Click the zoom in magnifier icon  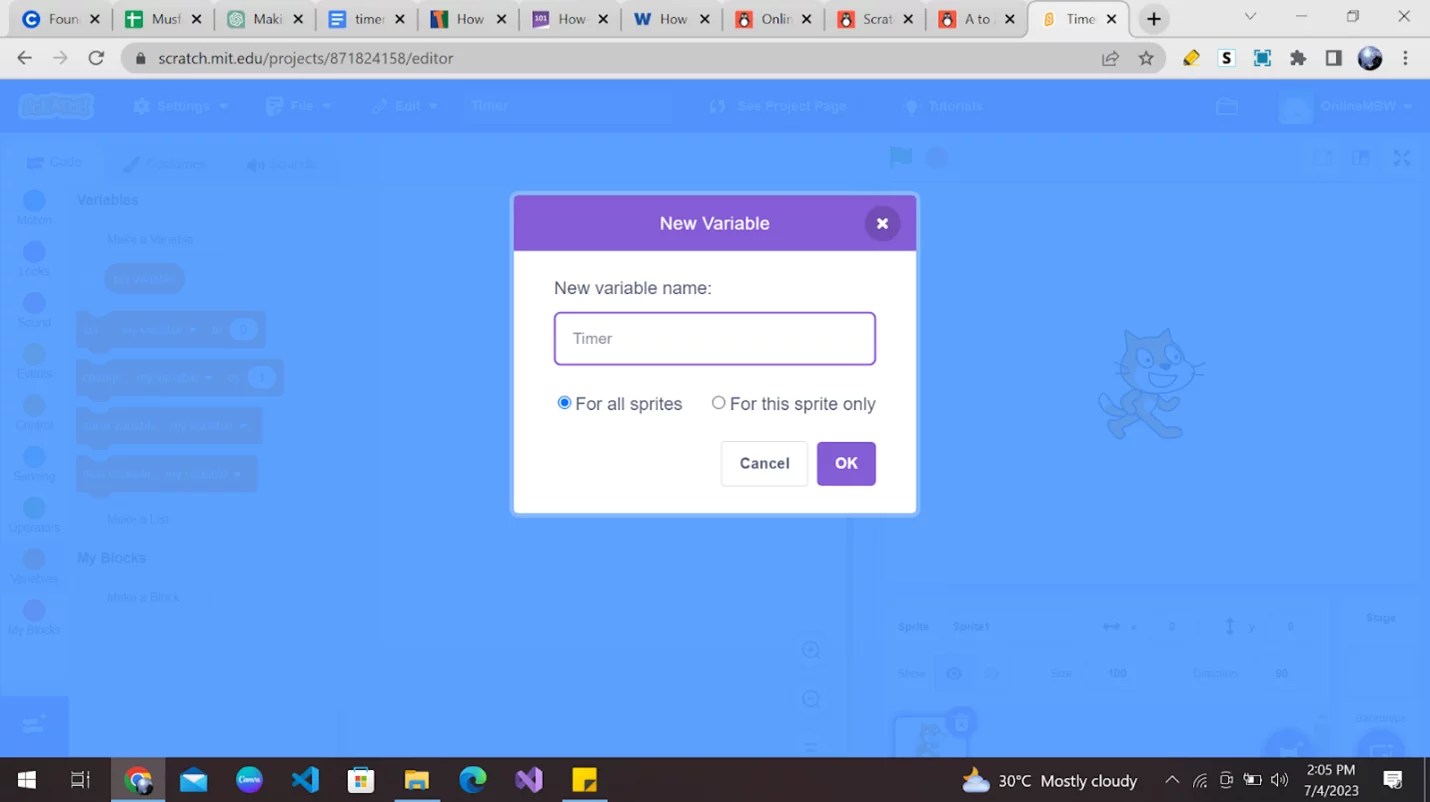[810, 649]
